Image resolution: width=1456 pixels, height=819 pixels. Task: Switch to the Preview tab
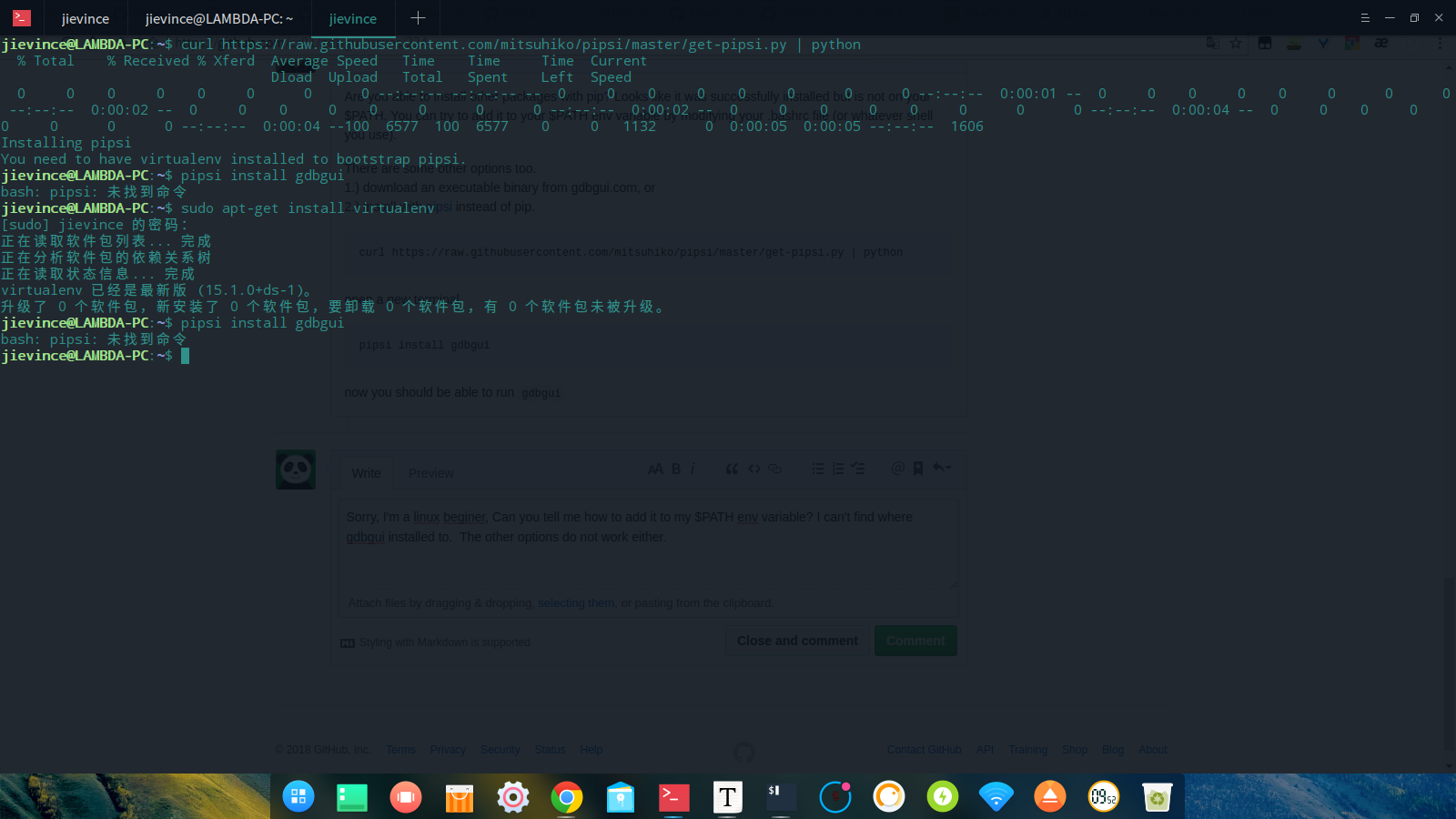pyautogui.click(x=430, y=473)
